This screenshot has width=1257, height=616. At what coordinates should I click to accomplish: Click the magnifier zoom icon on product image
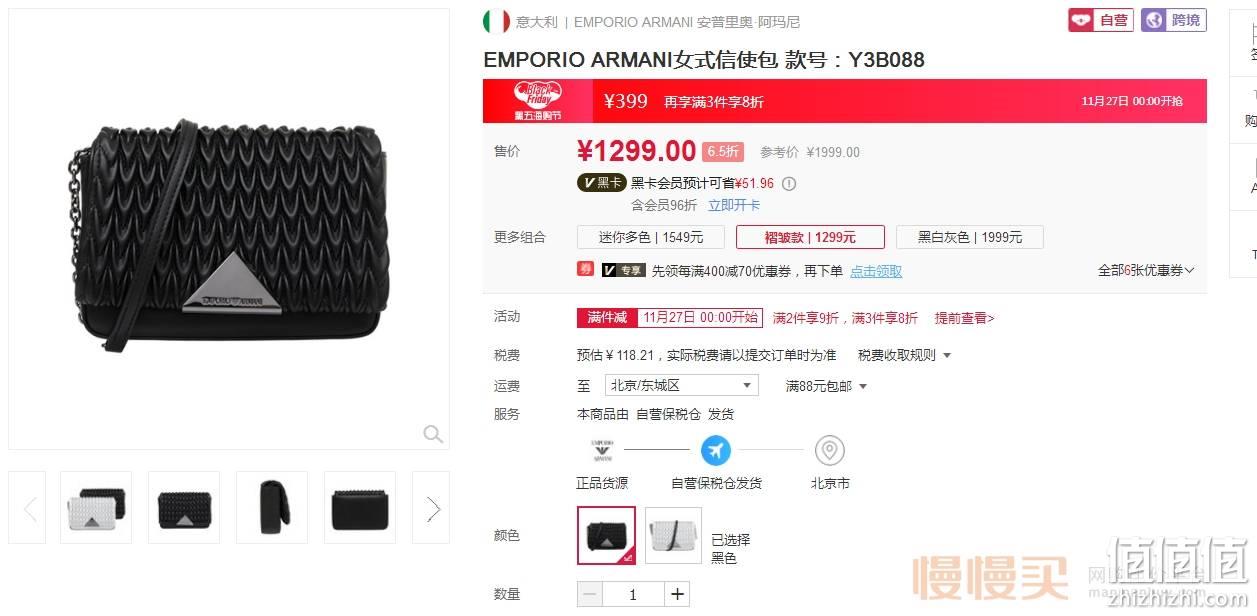click(433, 434)
